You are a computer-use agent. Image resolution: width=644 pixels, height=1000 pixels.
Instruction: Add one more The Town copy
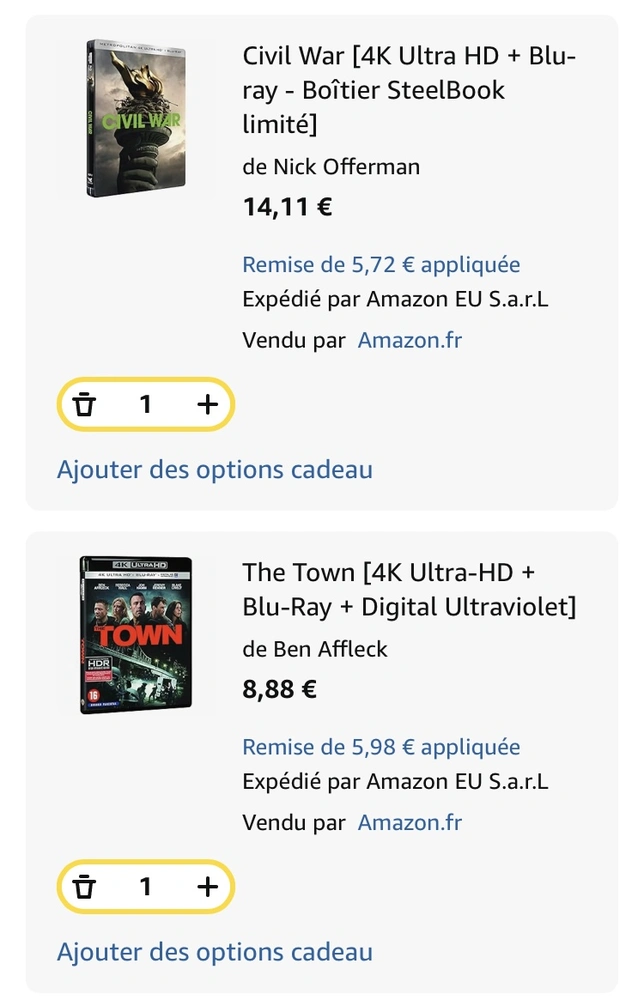pos(207,886)
